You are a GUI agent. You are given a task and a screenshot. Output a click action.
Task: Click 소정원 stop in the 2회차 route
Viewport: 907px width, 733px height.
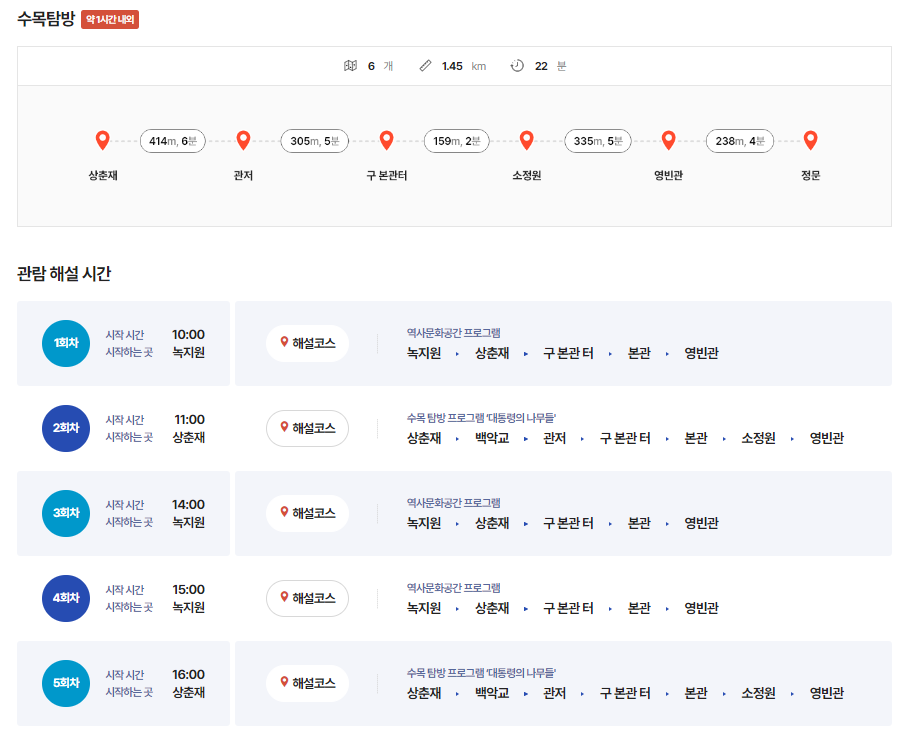point(758,439)
